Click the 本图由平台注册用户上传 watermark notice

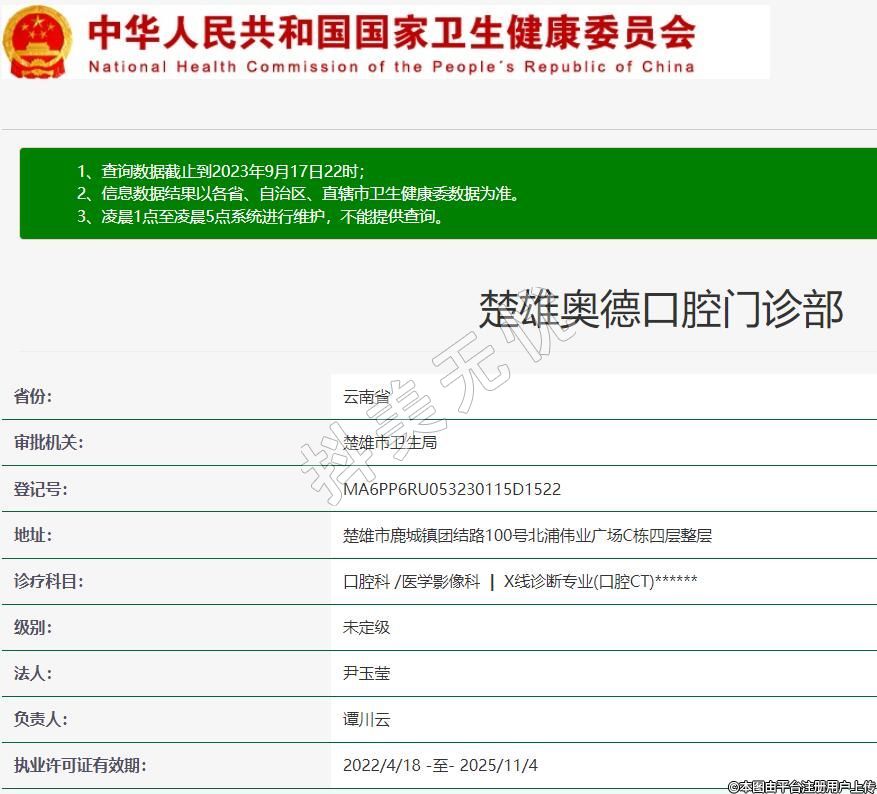coord(801,786)
